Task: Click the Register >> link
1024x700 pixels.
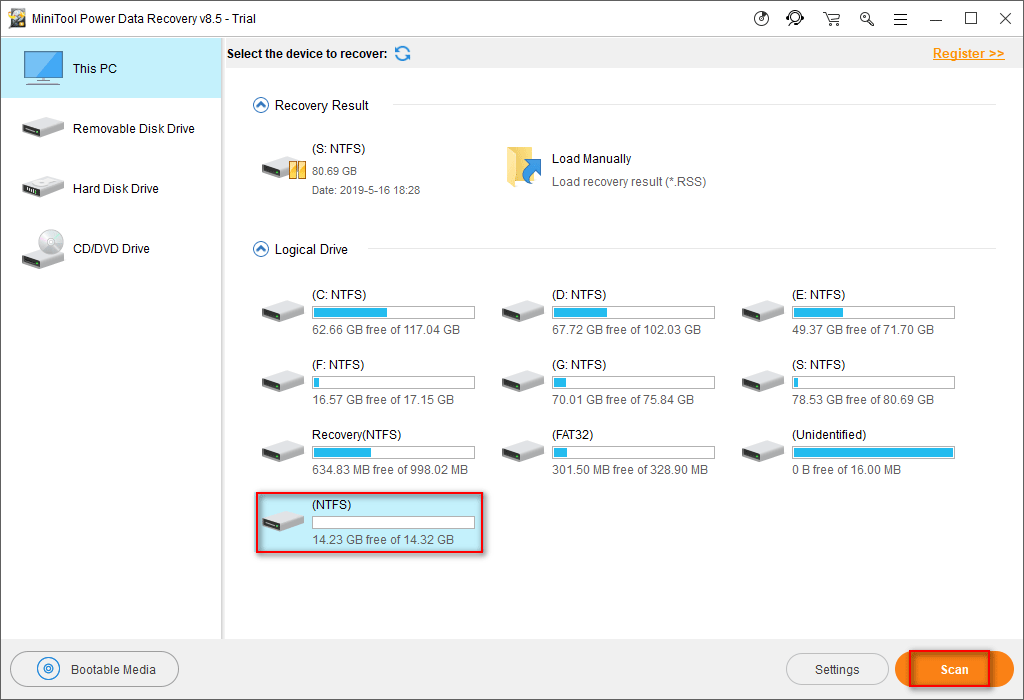Action: 968,54
